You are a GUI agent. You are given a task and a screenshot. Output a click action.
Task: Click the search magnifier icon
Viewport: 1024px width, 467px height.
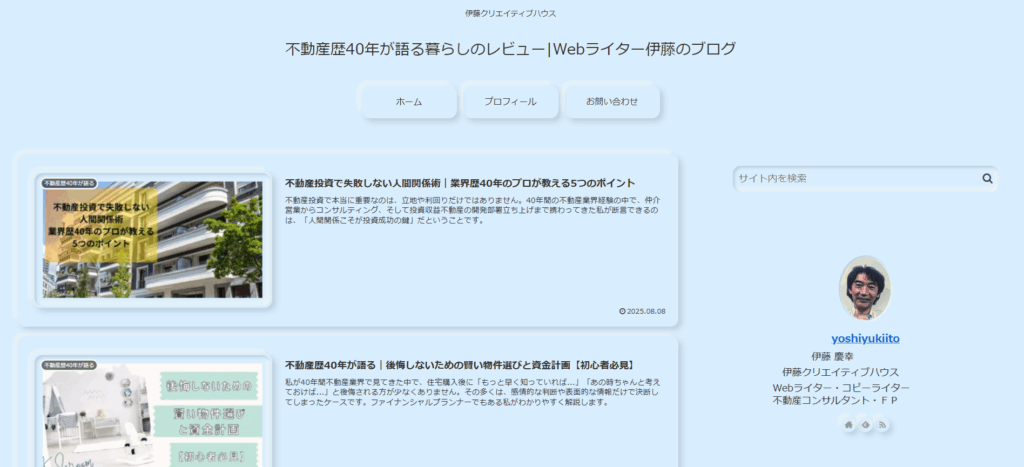[x=987, y=178]
